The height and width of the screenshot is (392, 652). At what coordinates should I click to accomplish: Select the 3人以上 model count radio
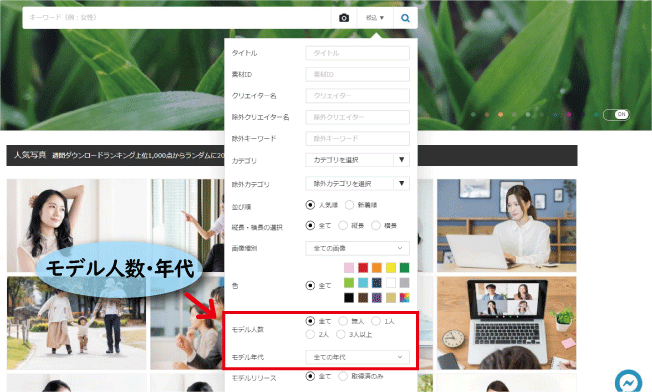point(341,334)
